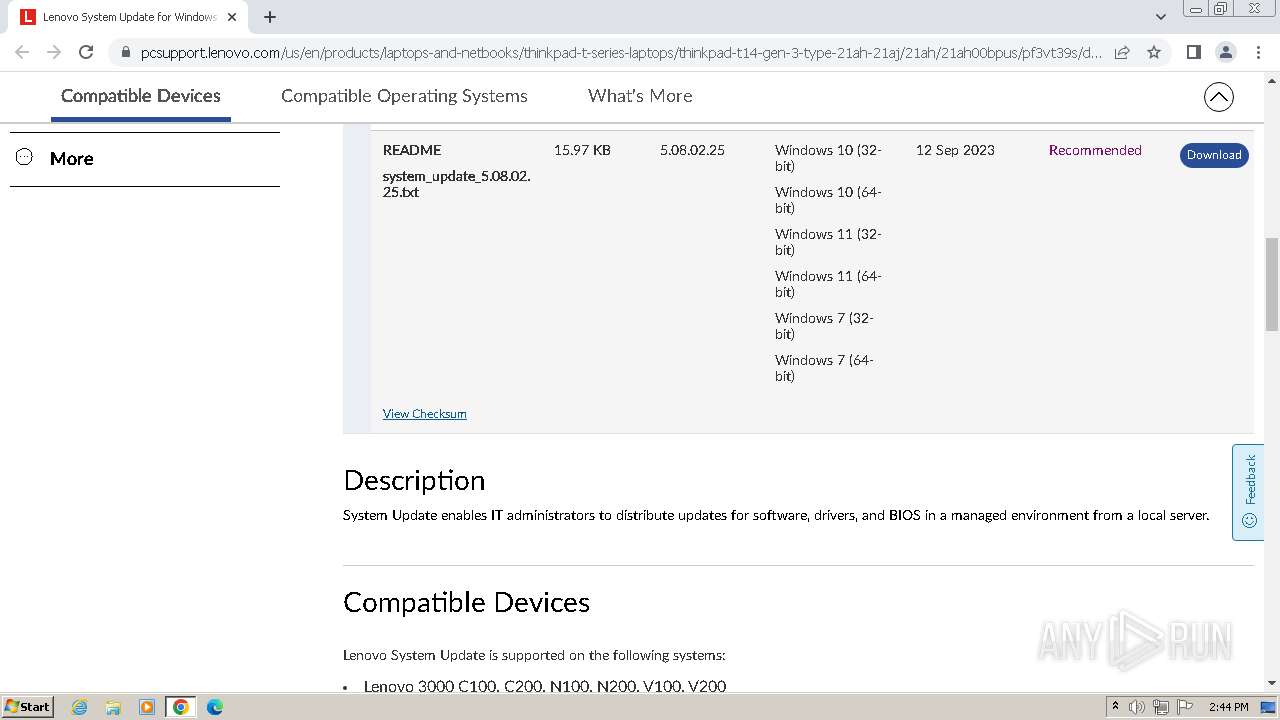The image size is (1280, 720).
Task: Click the Feedback smiley icon
Action: (x=1249, y=520)
